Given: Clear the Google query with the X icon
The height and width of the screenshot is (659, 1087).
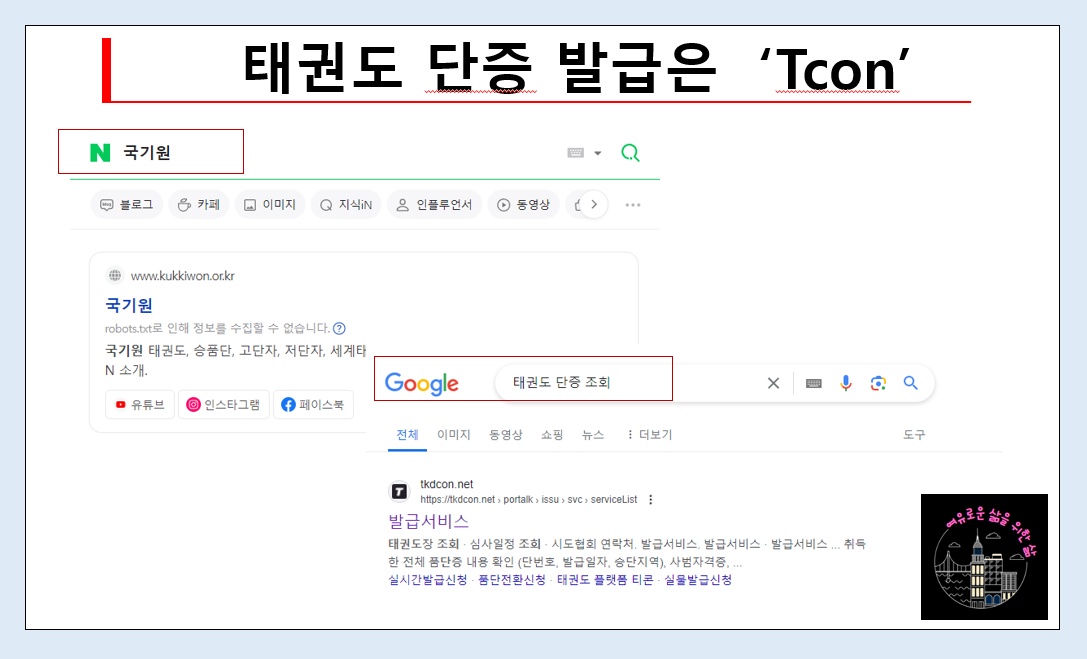Looking at the screenshot, I should (773, 382).
